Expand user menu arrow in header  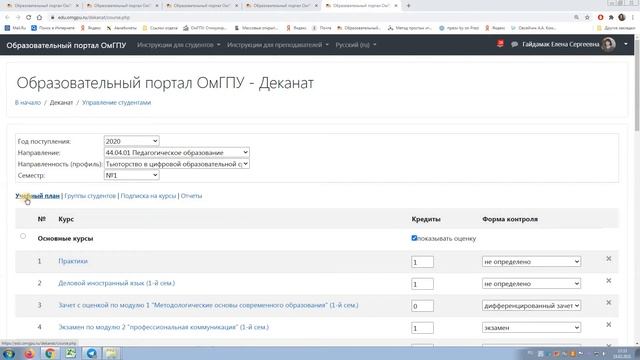[x=626, y=44]
